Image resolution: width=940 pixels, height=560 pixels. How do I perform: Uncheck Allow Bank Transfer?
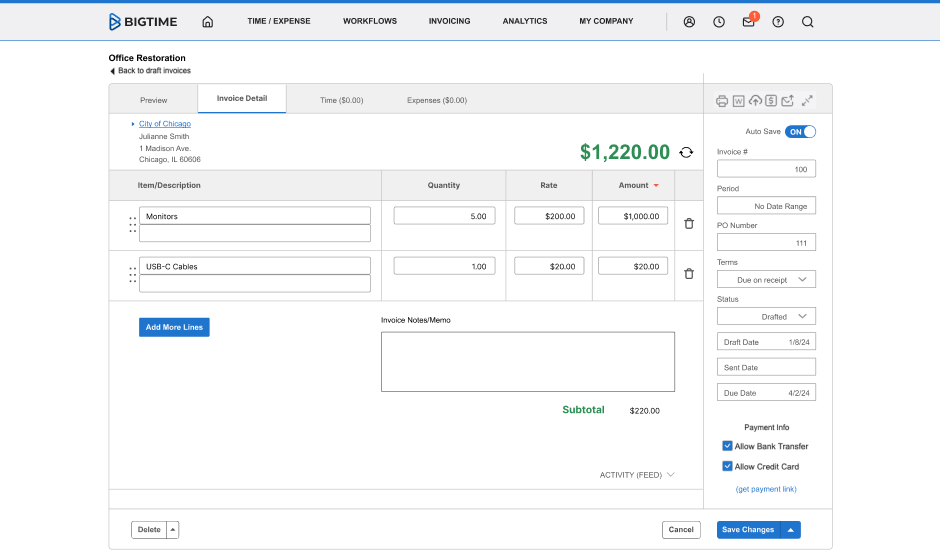click(727, 446)
